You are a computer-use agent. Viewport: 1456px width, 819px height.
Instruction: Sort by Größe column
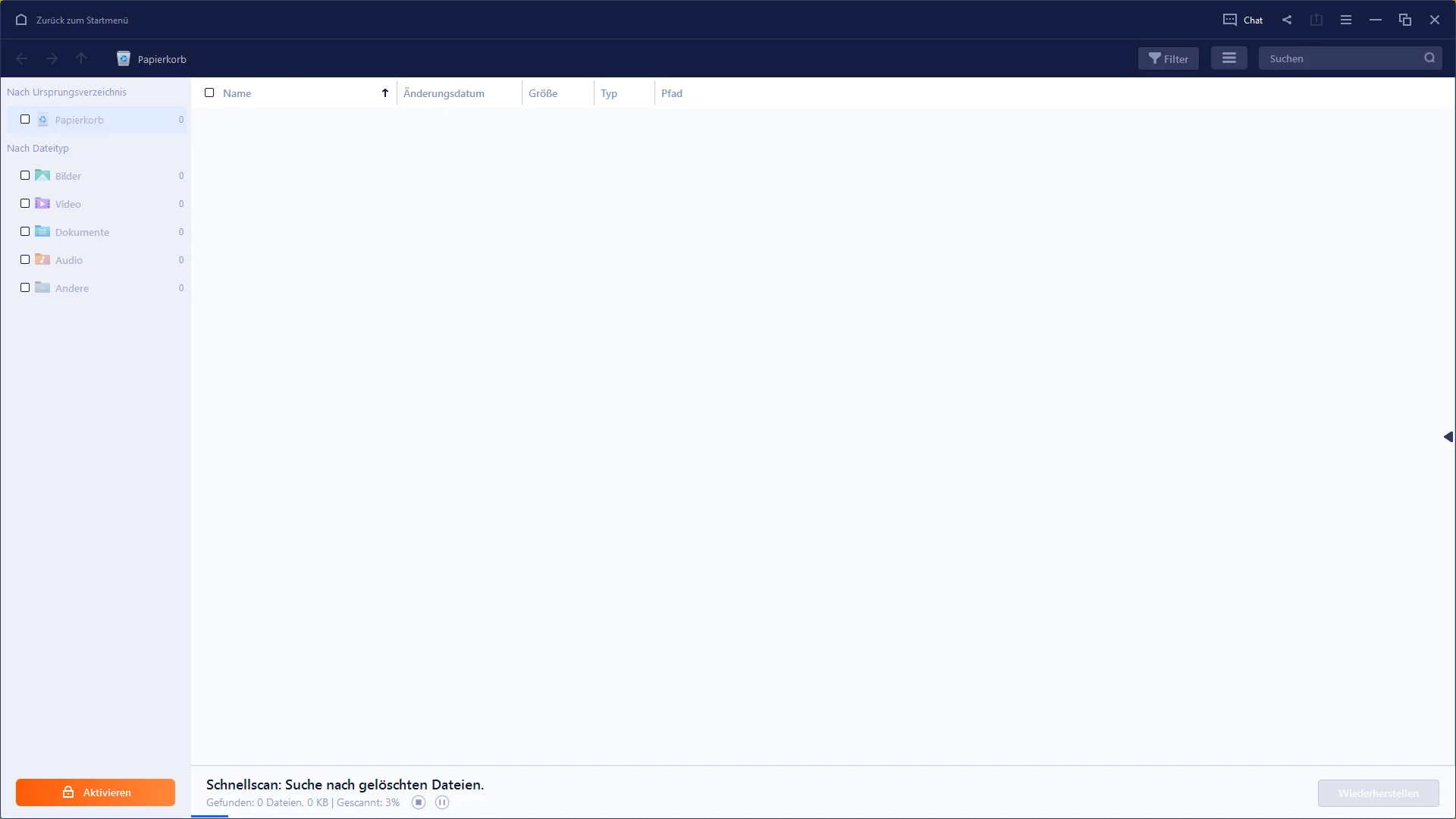[543, 93]
